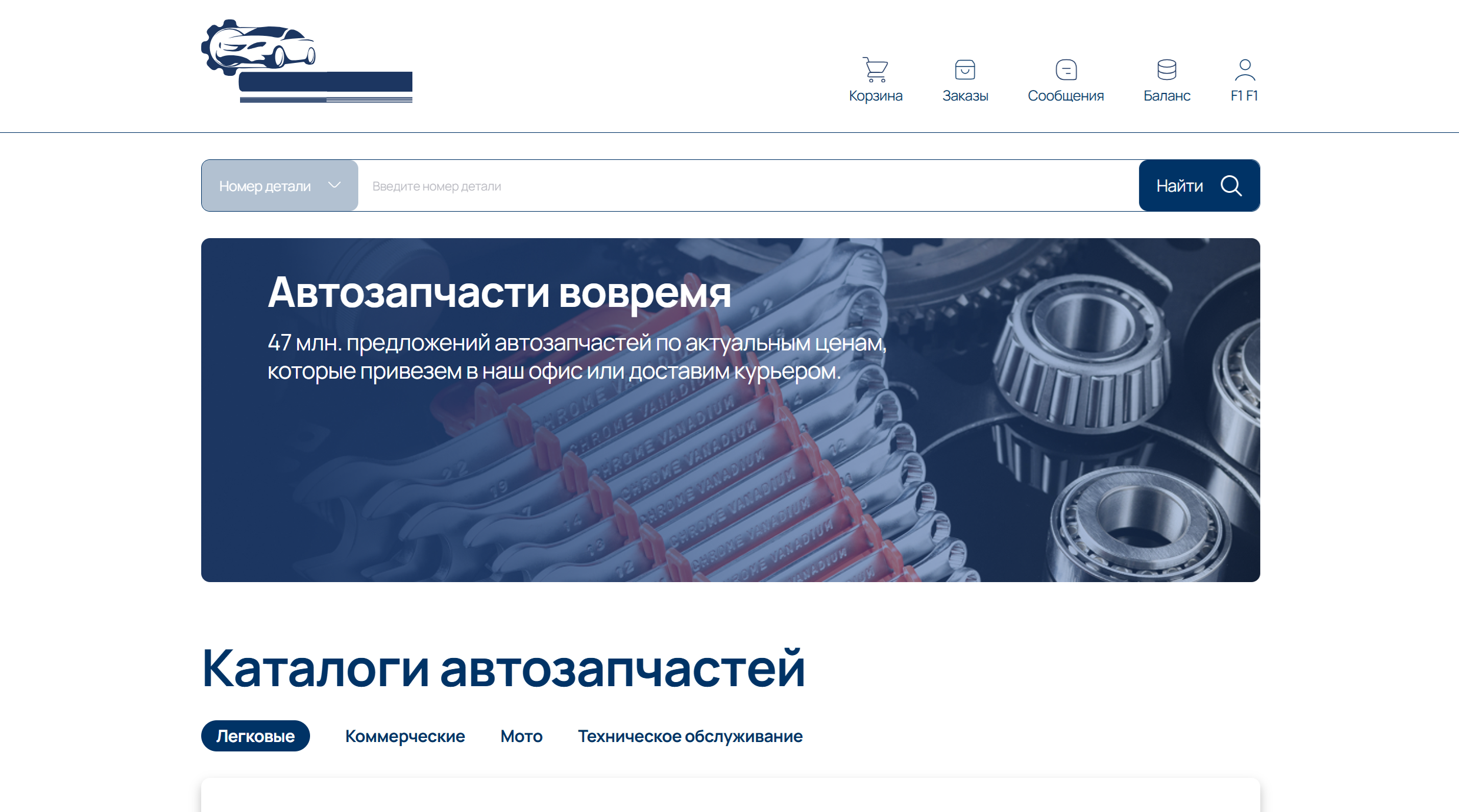Open the Сообщения chat bubble icon

(1066, 69)
